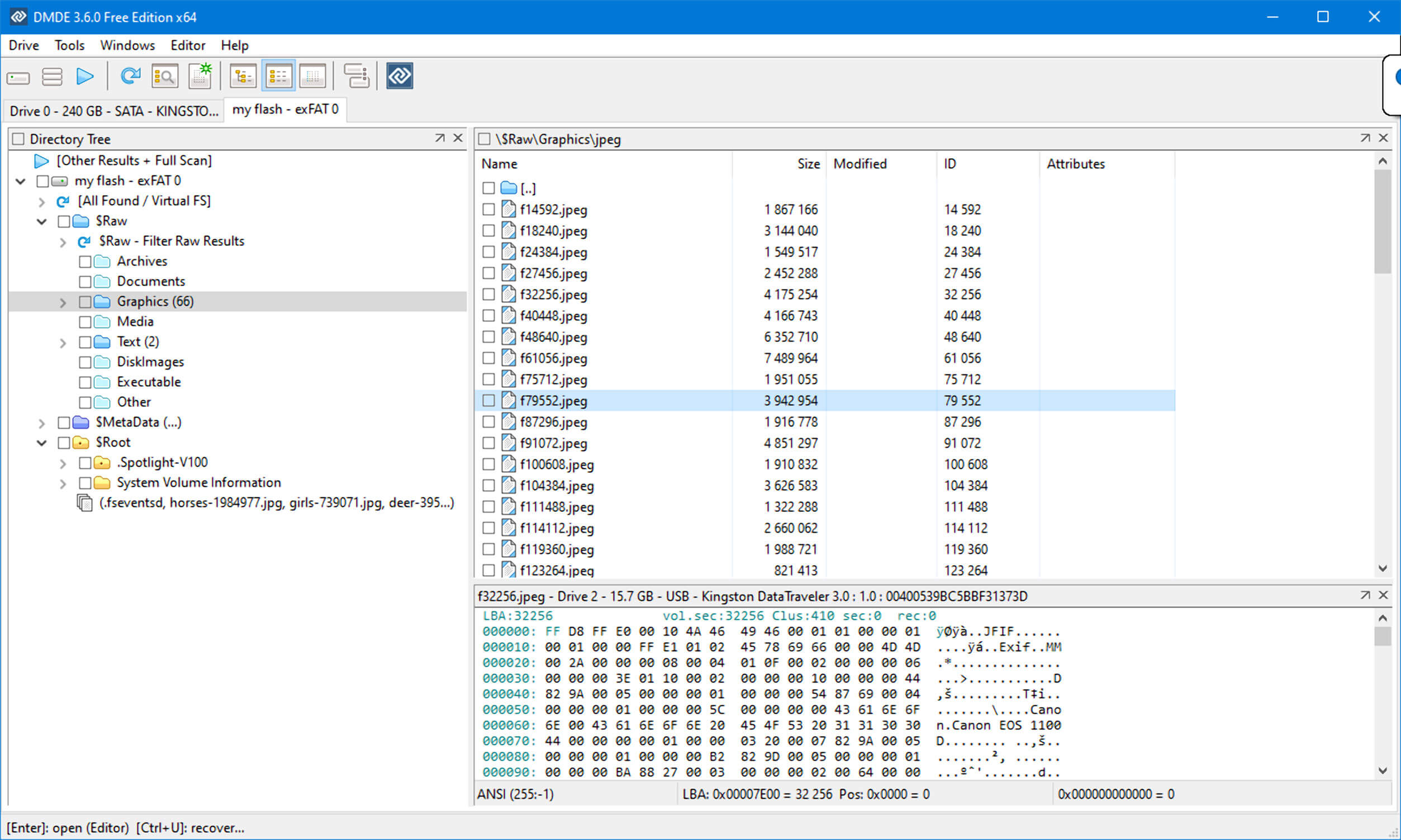Expand System Volume Information node

63,484
